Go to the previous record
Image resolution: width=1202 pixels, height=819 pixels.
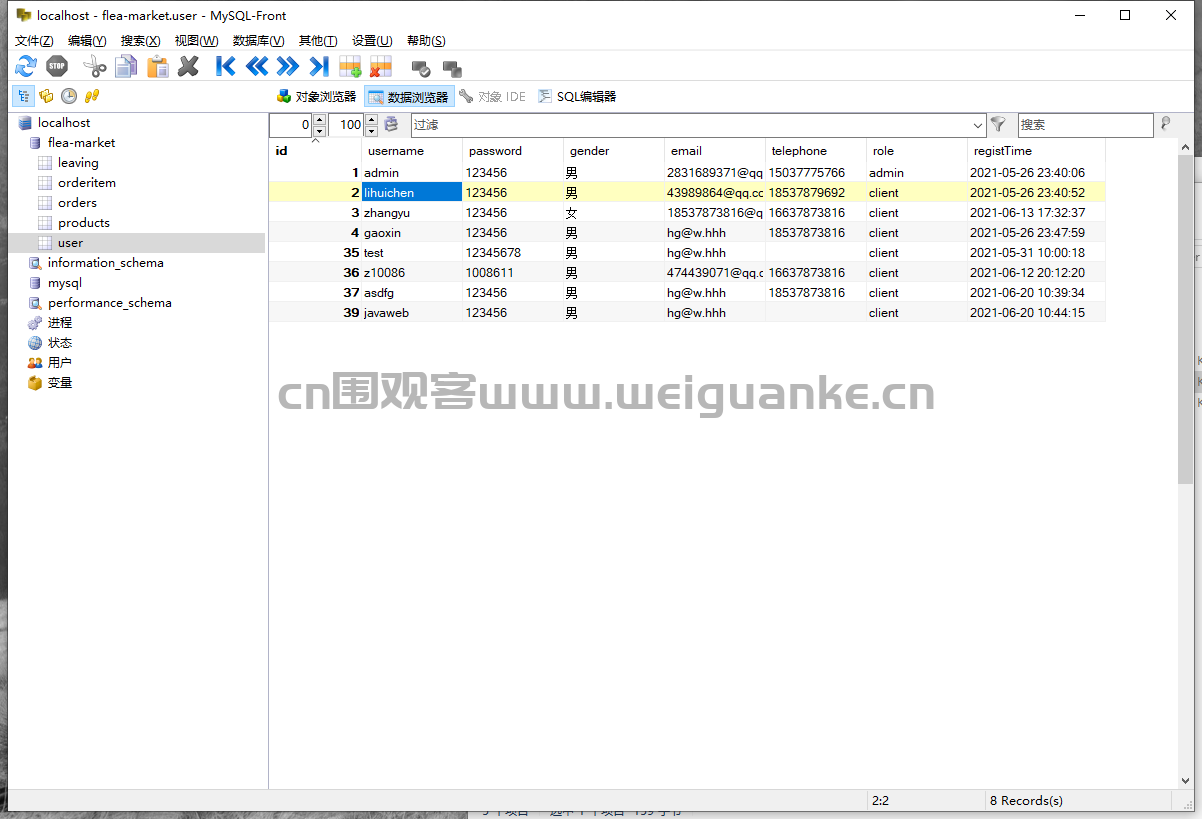pyautogui.click(x=257, y=67)
